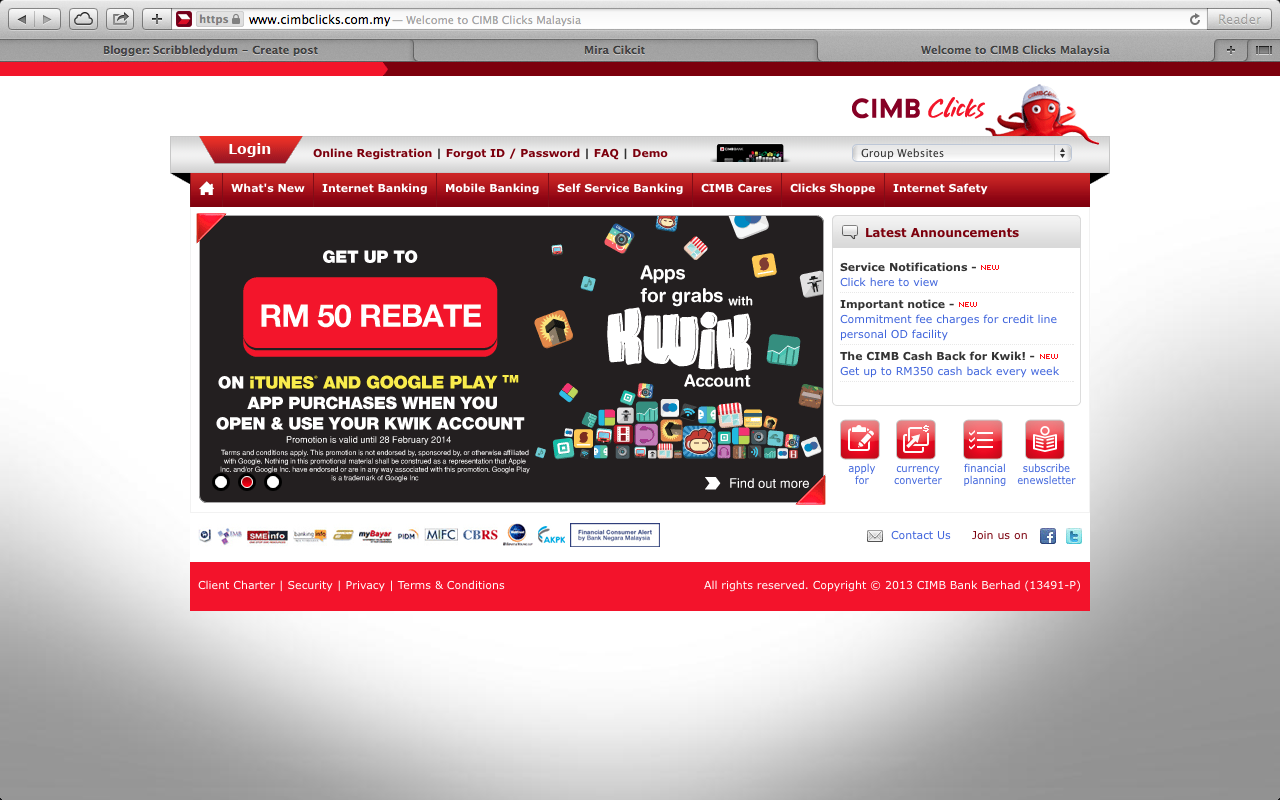
Task: Click the Online Registration link
Action: point(373,153)
